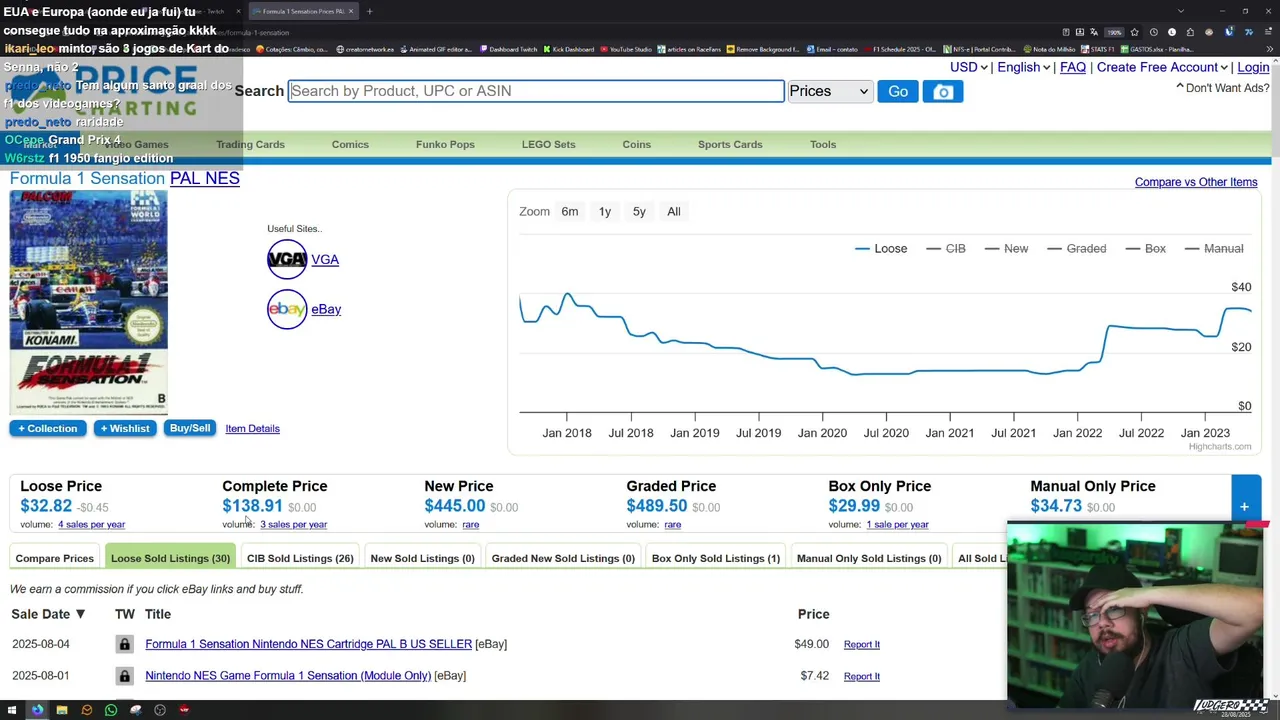Screen dimensions: 1280x720
Task: Focus the product search input field
Action: pyautogui.click(x=536, y=91)
